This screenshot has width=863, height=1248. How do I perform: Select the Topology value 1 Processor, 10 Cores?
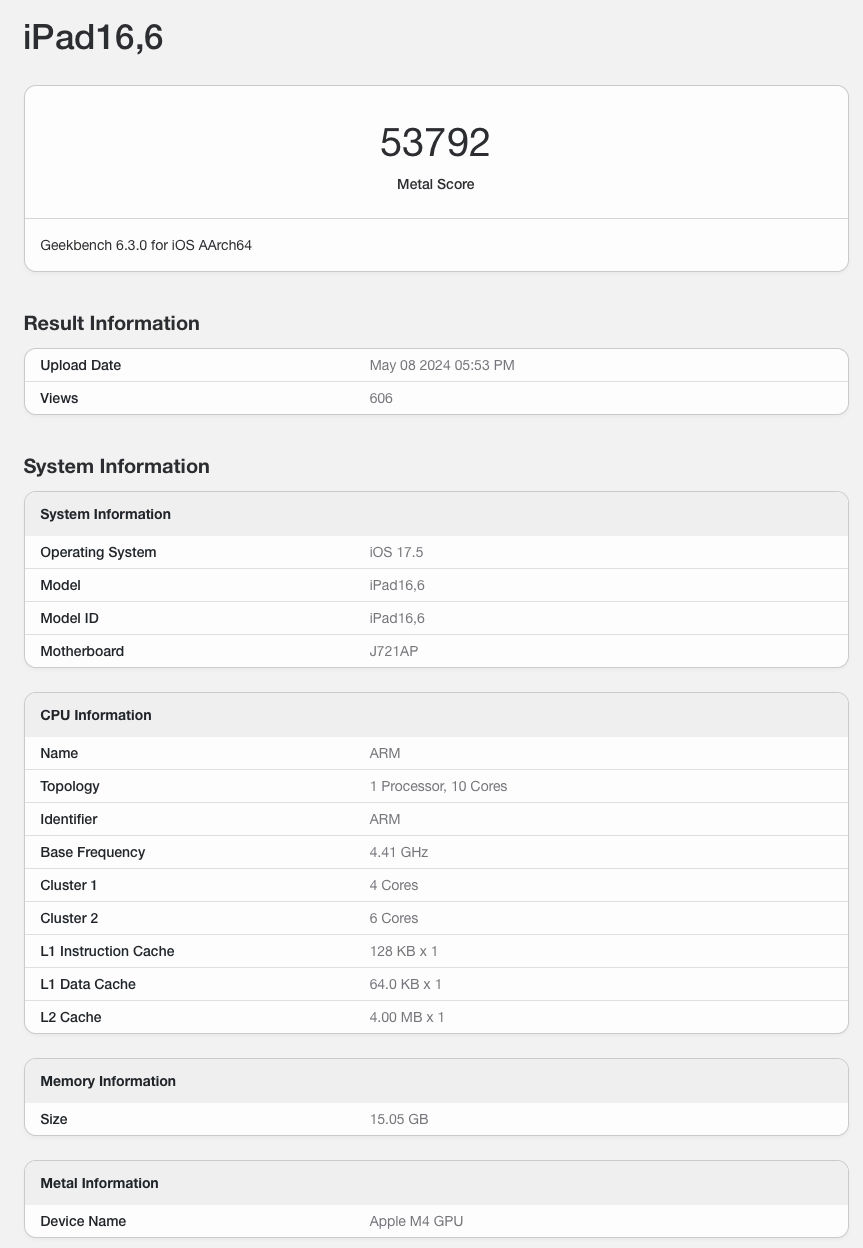[438, 786]
